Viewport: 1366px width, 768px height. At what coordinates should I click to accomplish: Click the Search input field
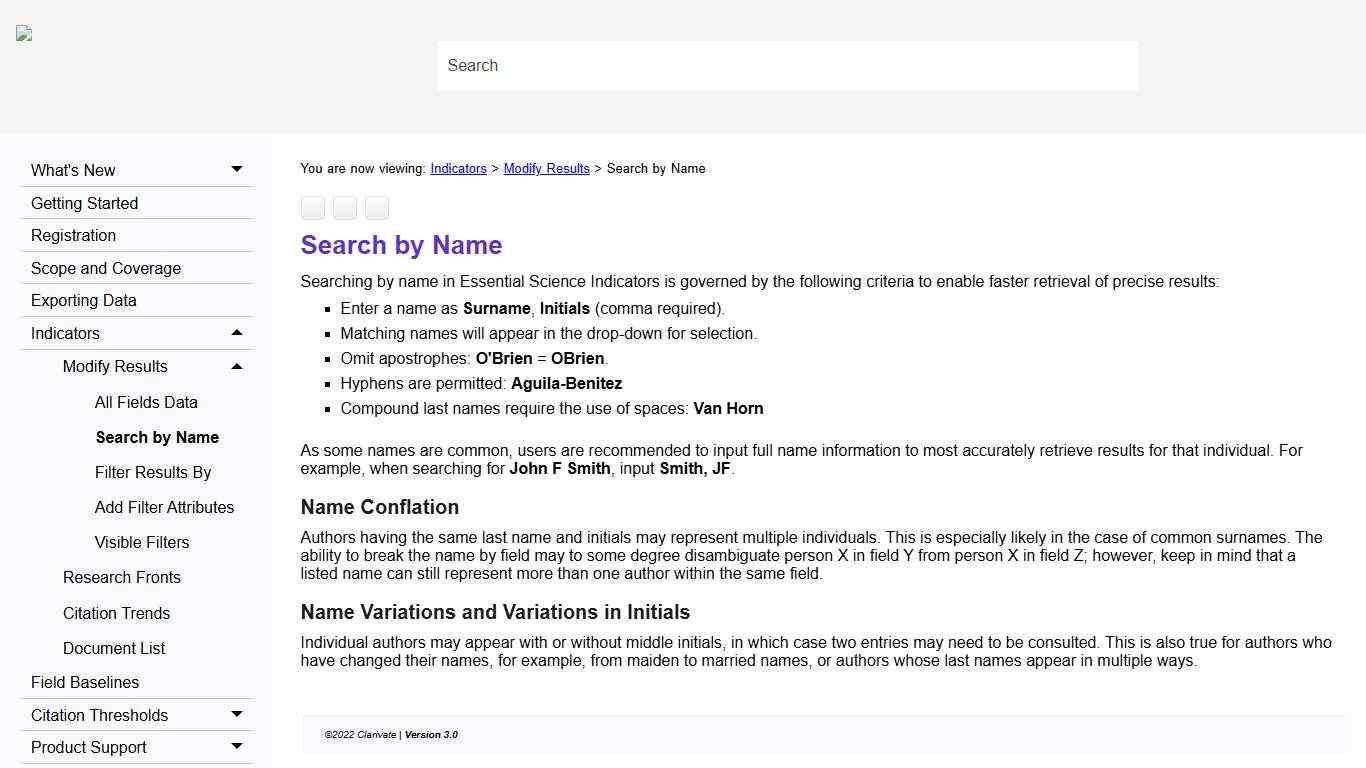click(787, 66)
